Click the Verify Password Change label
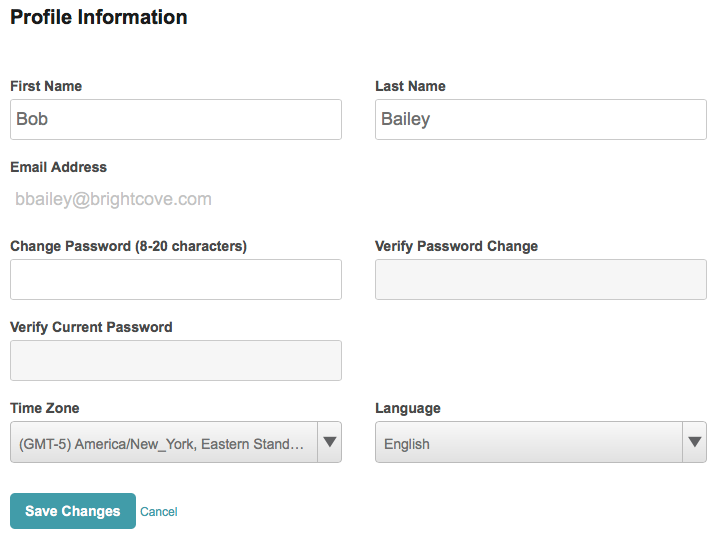The height and width of the screenshot is (540, 716). (456, 246)
